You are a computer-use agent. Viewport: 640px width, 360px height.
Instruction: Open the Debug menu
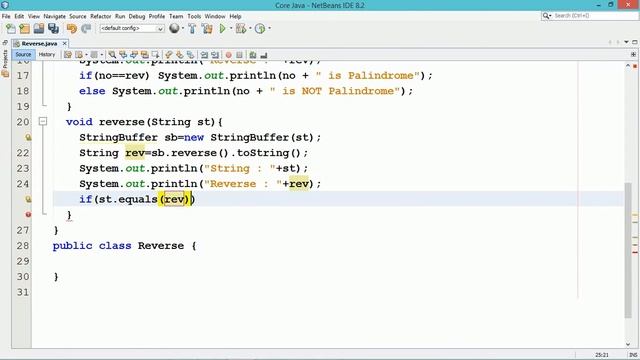pyautogui.click(x=137, y=16)
